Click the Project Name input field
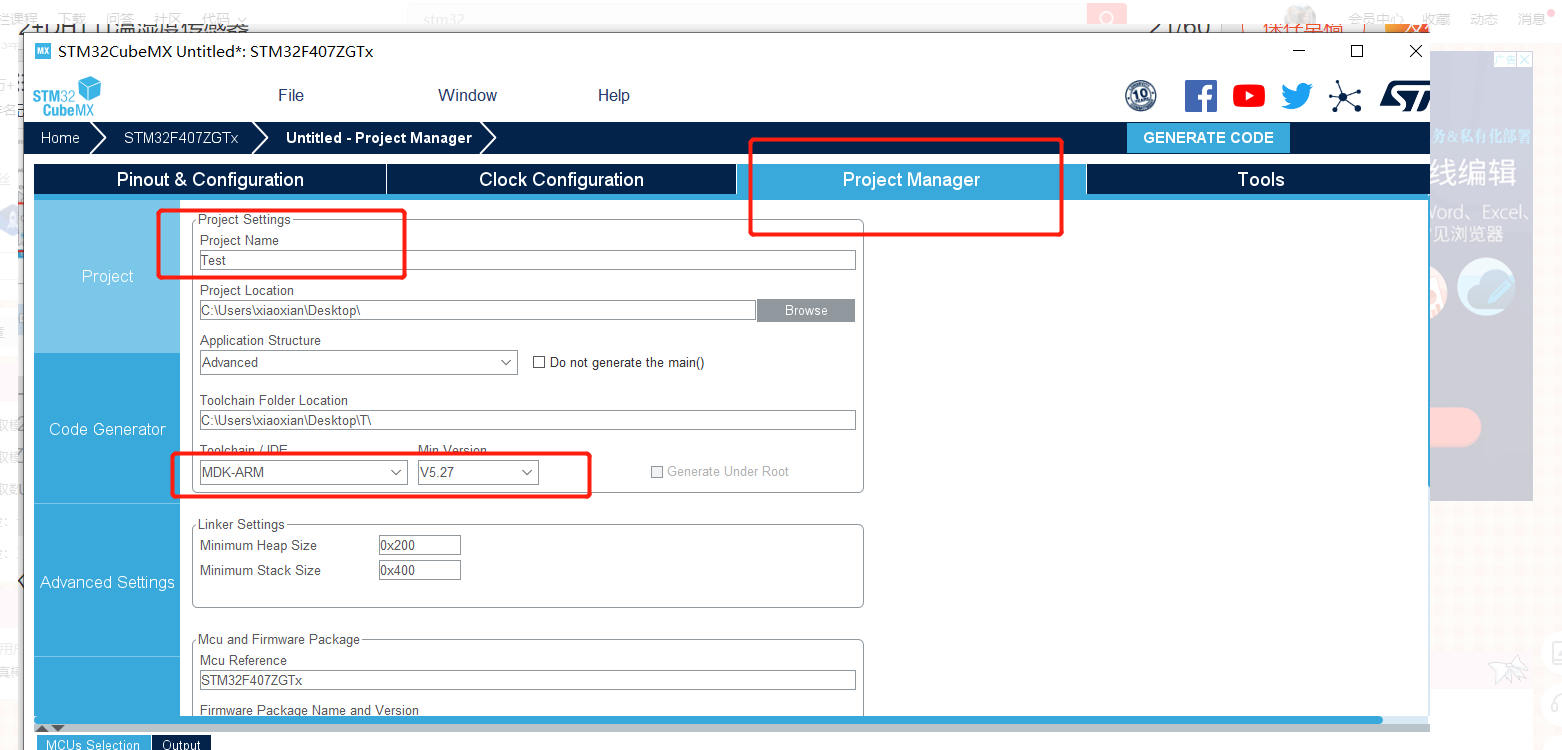 point(528,260)
